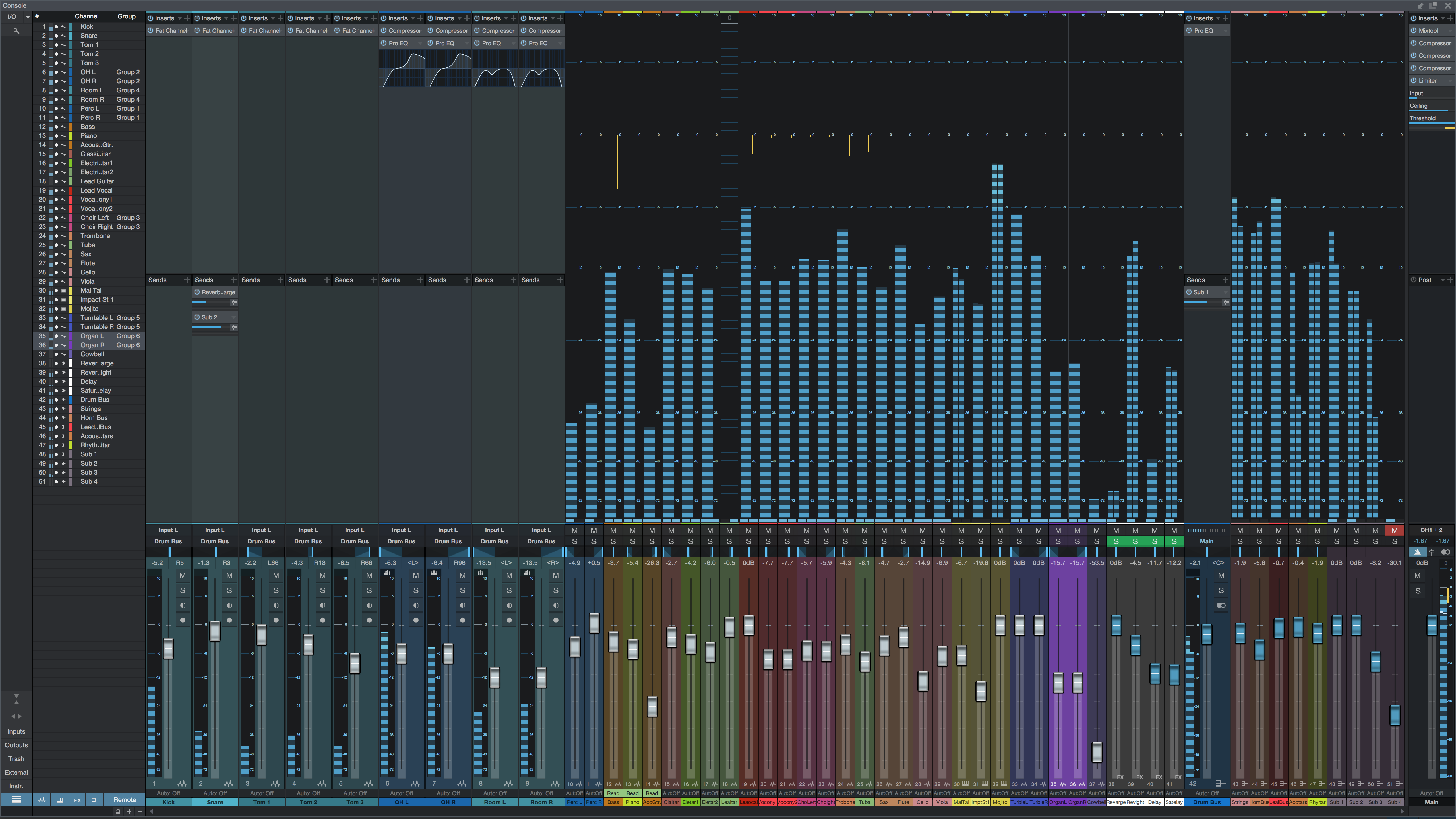Screen dimensions: 1456x819
Task: Open the Auto: Off automation mode dropdown on Snare
Action: pyautogui.click(x=215, y=793)
